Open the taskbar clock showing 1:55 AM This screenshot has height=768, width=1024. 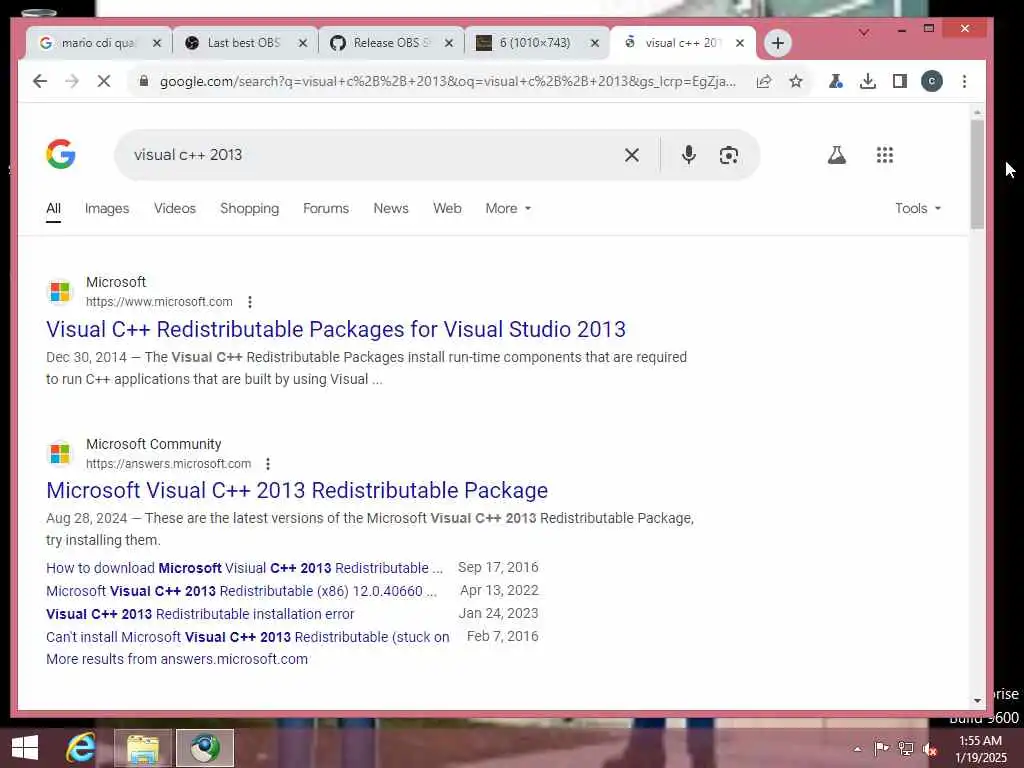[x=980, y=749]
